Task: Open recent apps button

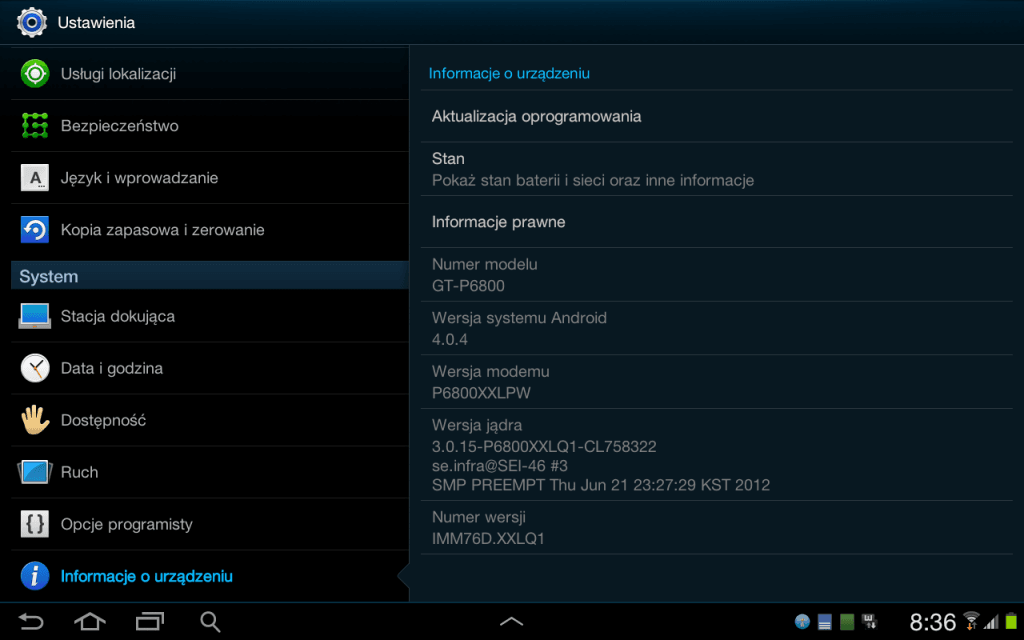Action: pos(150,622)
